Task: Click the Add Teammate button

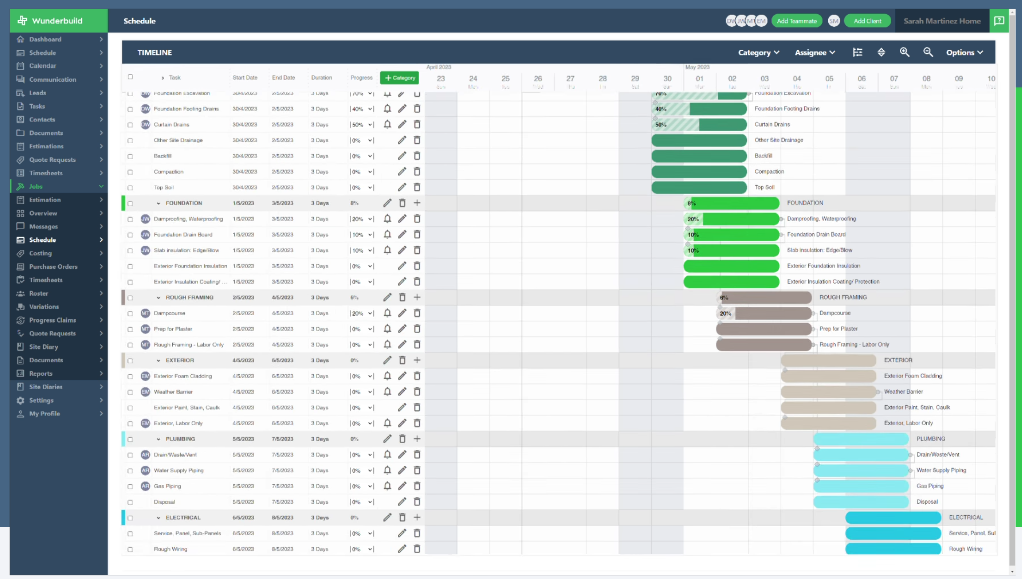Action: [796, 21]
